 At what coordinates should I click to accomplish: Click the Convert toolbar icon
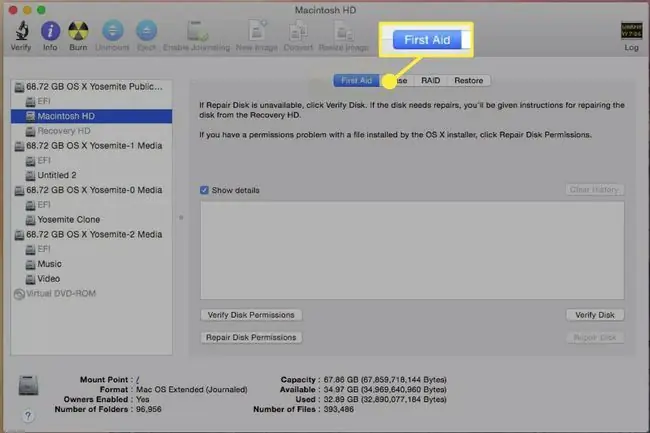tap(298, 31)
